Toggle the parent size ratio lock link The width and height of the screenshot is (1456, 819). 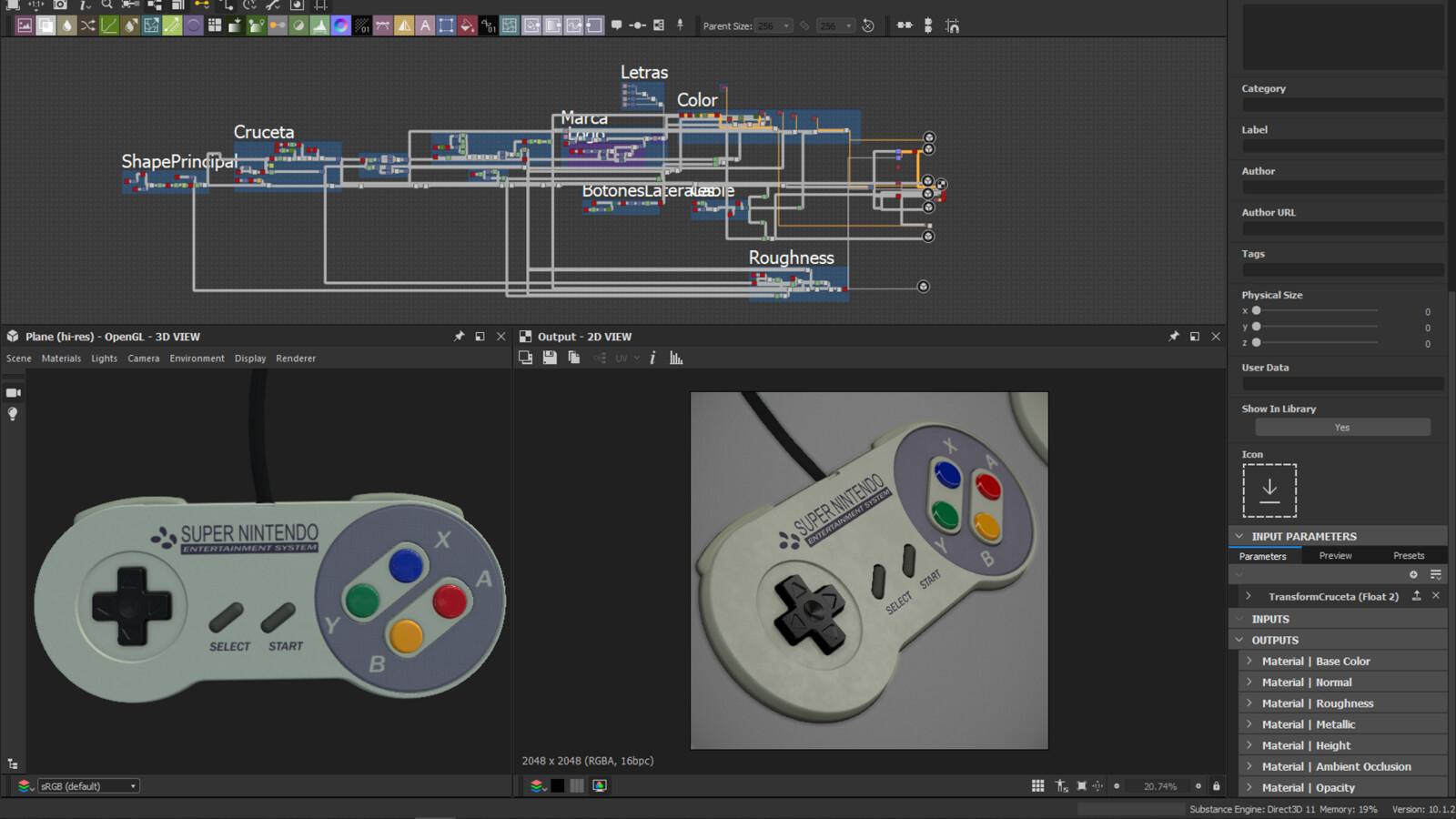[x=804, y=25]
